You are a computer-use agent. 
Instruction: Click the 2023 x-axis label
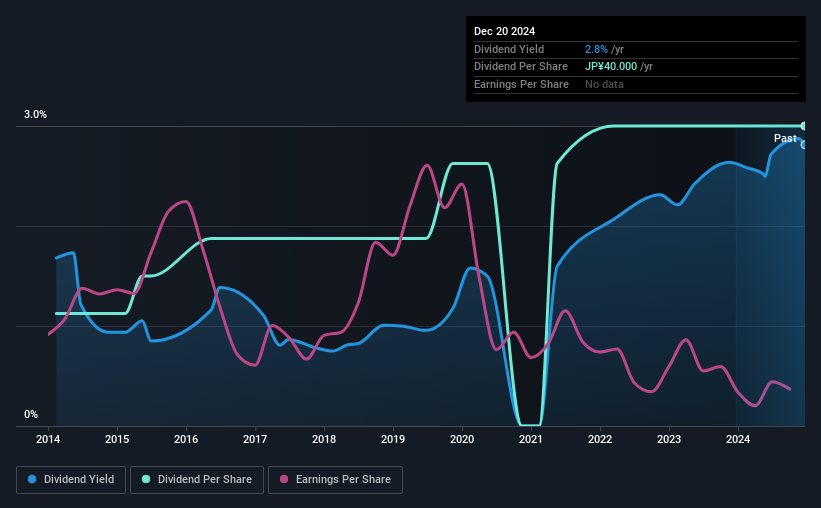pos(669,439)
